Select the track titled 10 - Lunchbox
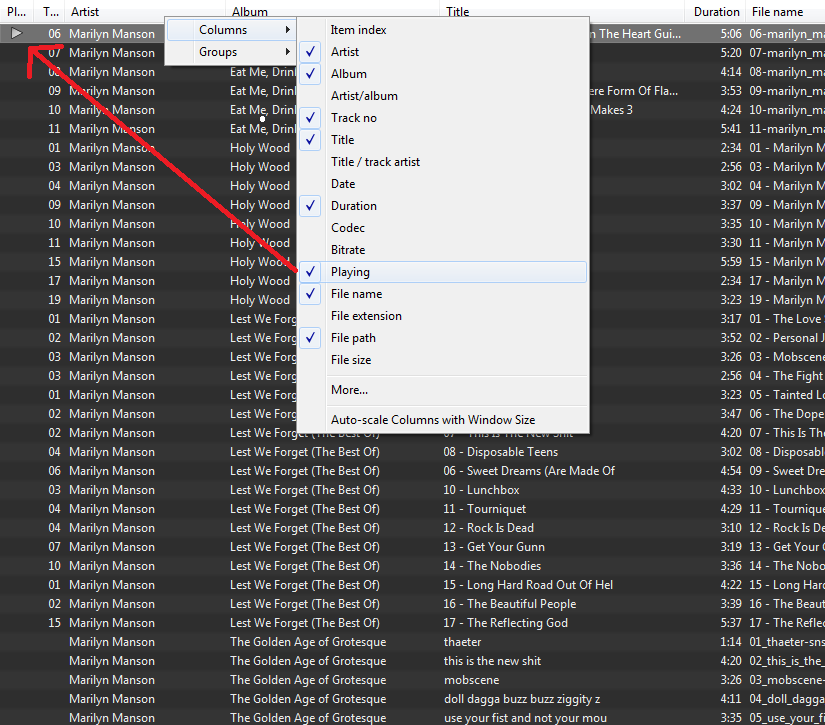The width and height of the screenshot is (825, 725). pos(481,490)
